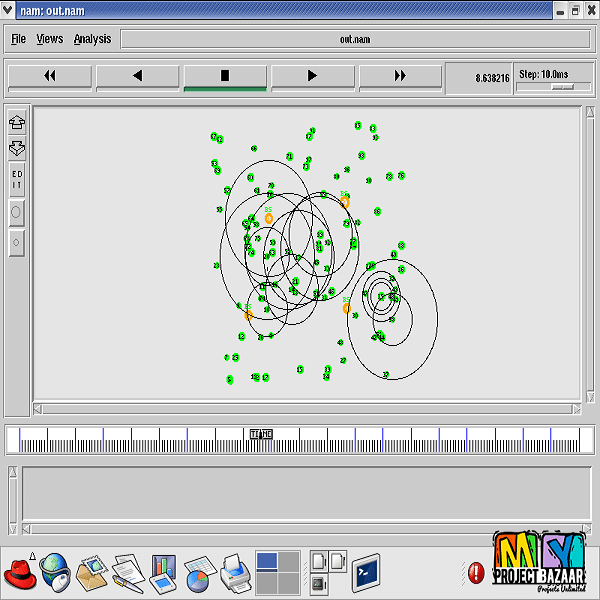This screenshot has height=600, width=600.
Task: Play the animation backward
Action: pyautogui.click(x=137, y=76)
